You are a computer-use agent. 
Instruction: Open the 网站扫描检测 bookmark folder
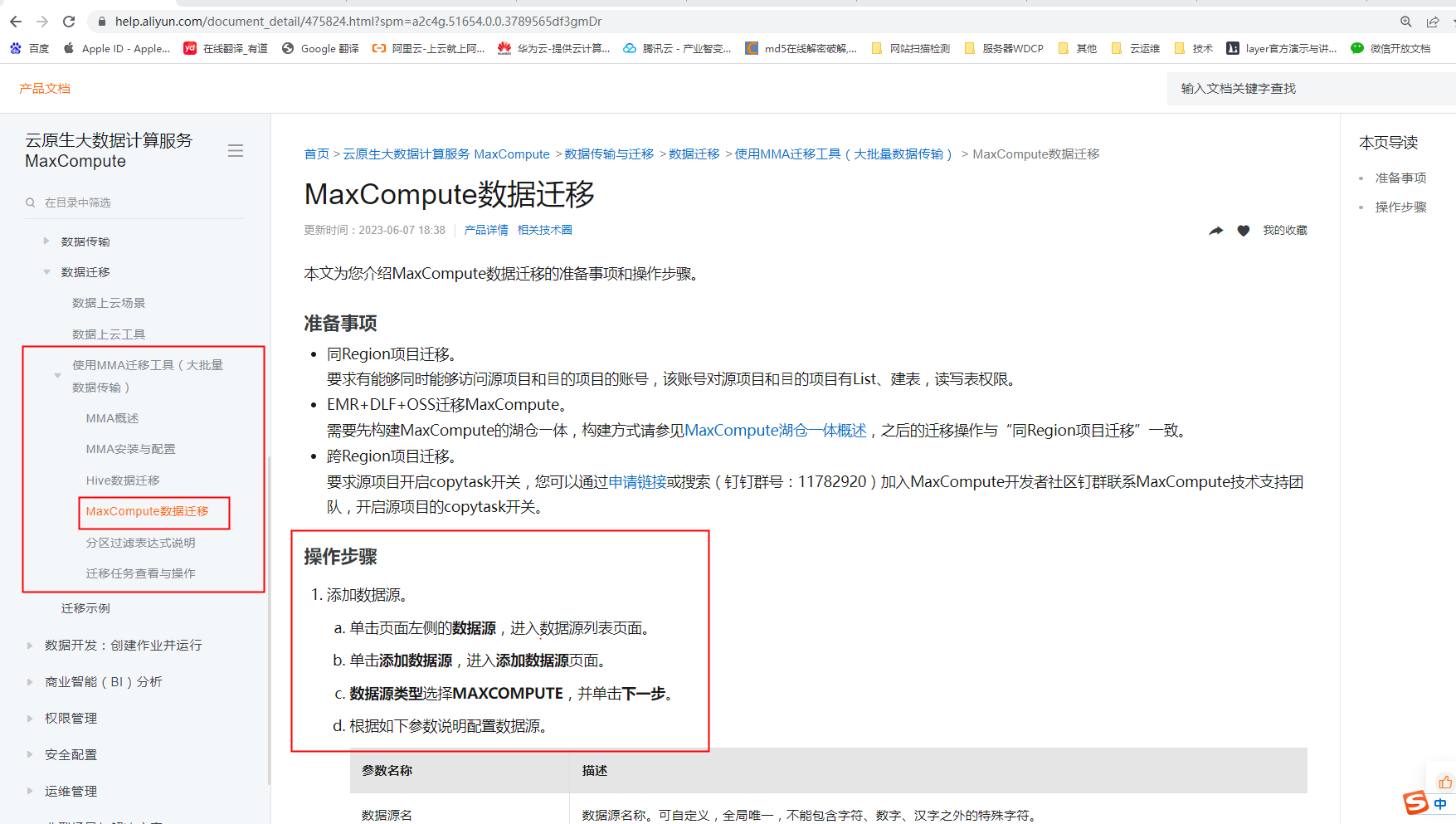click(x=911, y=49)
